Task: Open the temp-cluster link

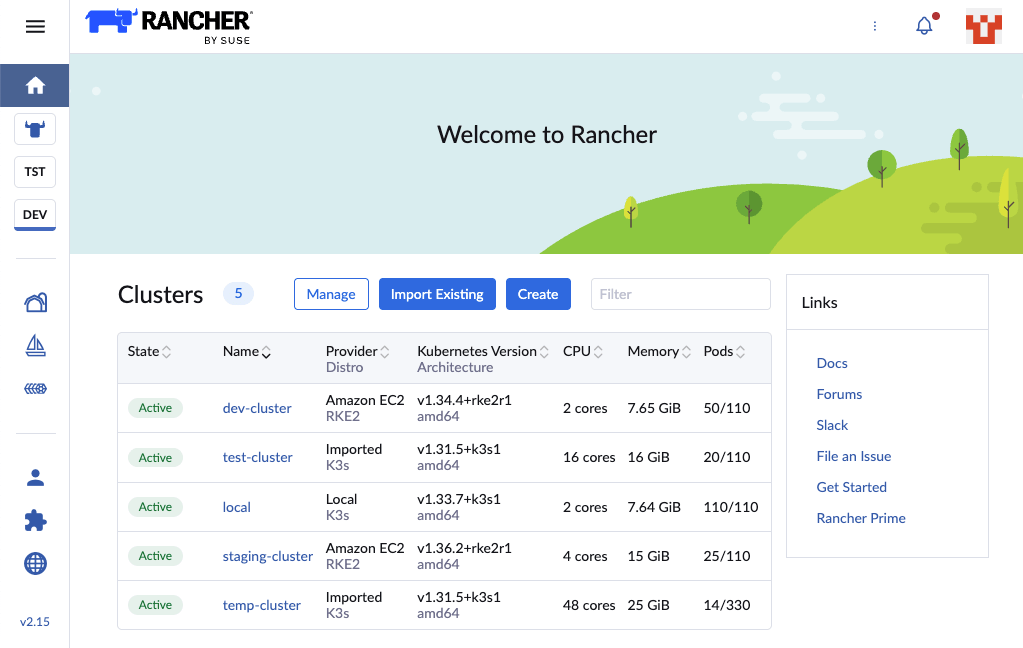Action: tap(262, 606)
